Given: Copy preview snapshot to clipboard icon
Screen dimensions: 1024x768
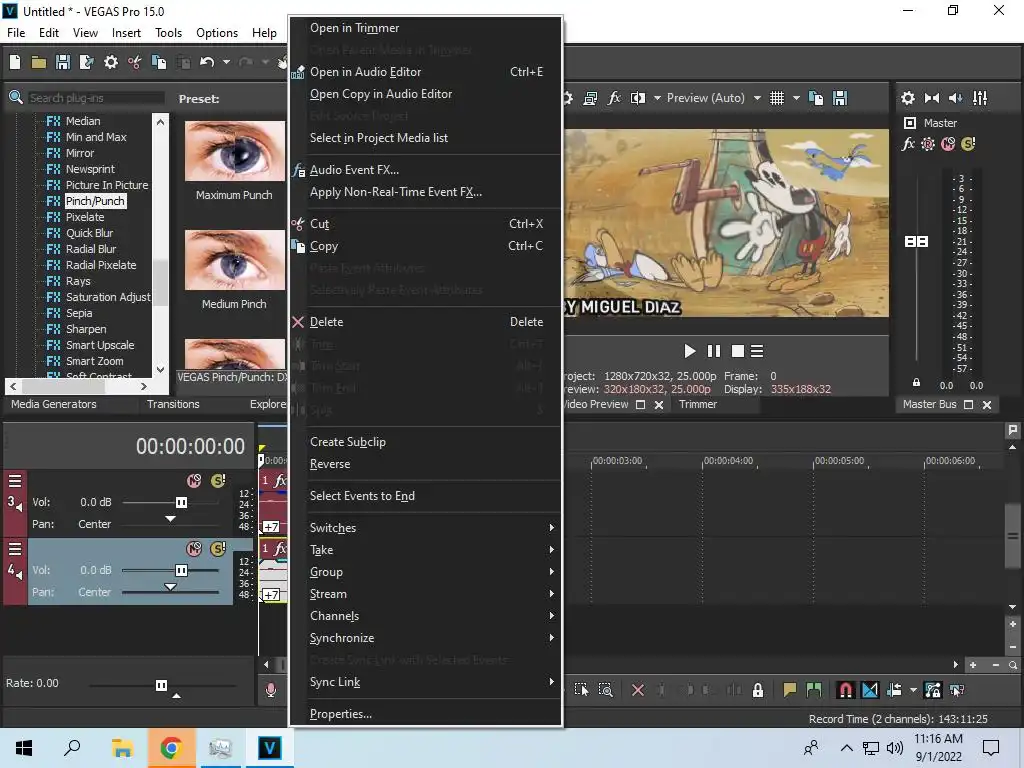Looking at the screenshot, I should (x=816, y=98).
